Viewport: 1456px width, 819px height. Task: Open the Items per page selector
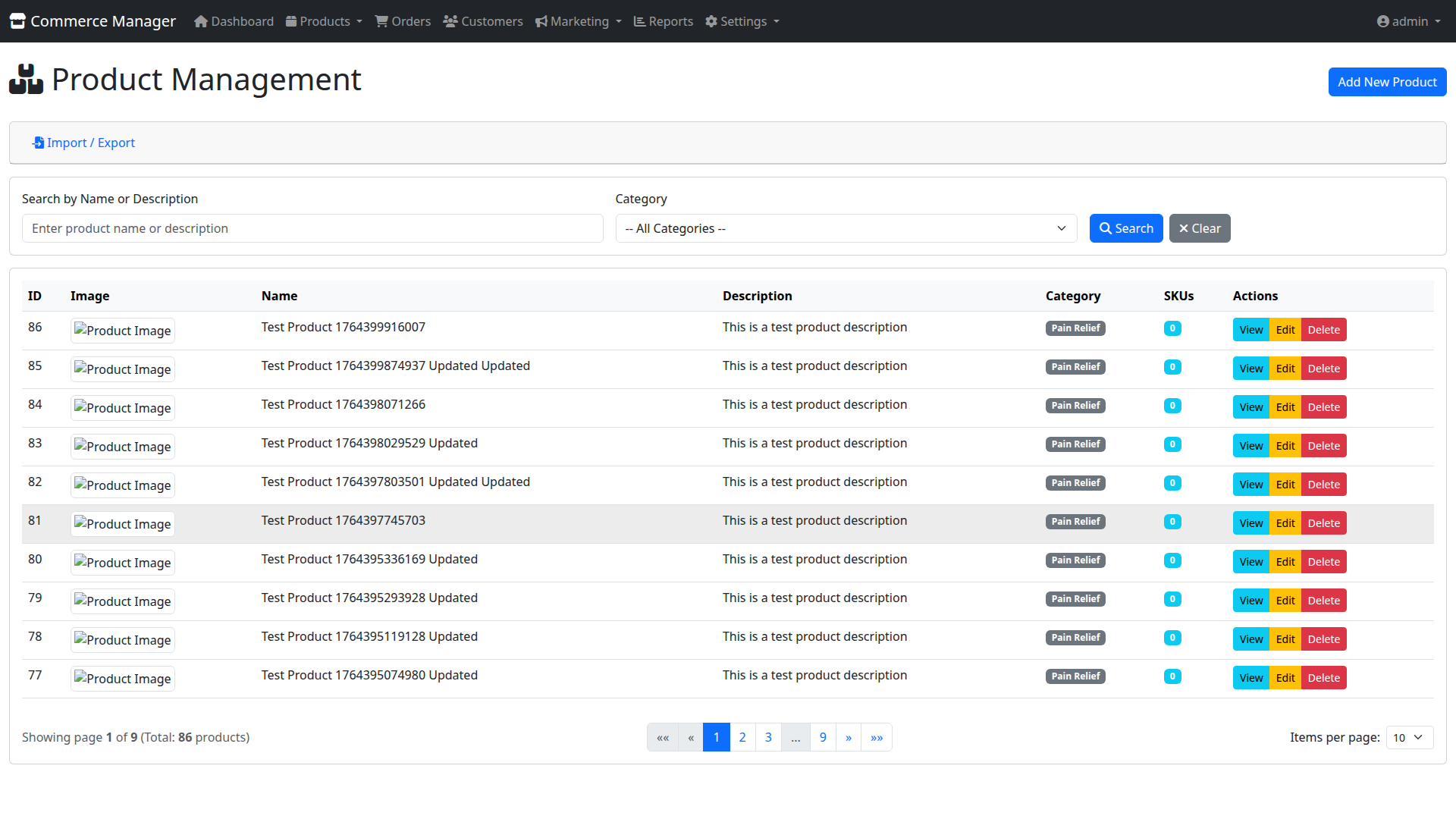pos(1408,736)
